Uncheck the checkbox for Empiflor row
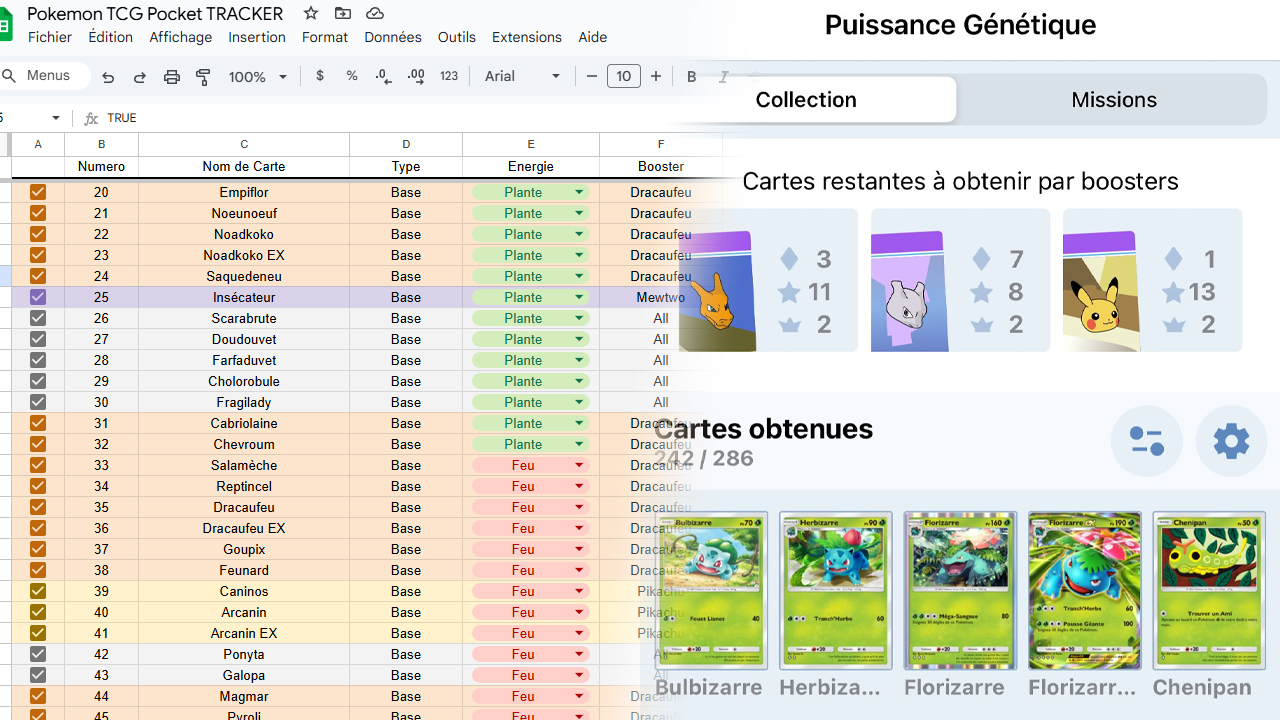The width and height of the screenshot is (1280, 720). coord(38,192)
